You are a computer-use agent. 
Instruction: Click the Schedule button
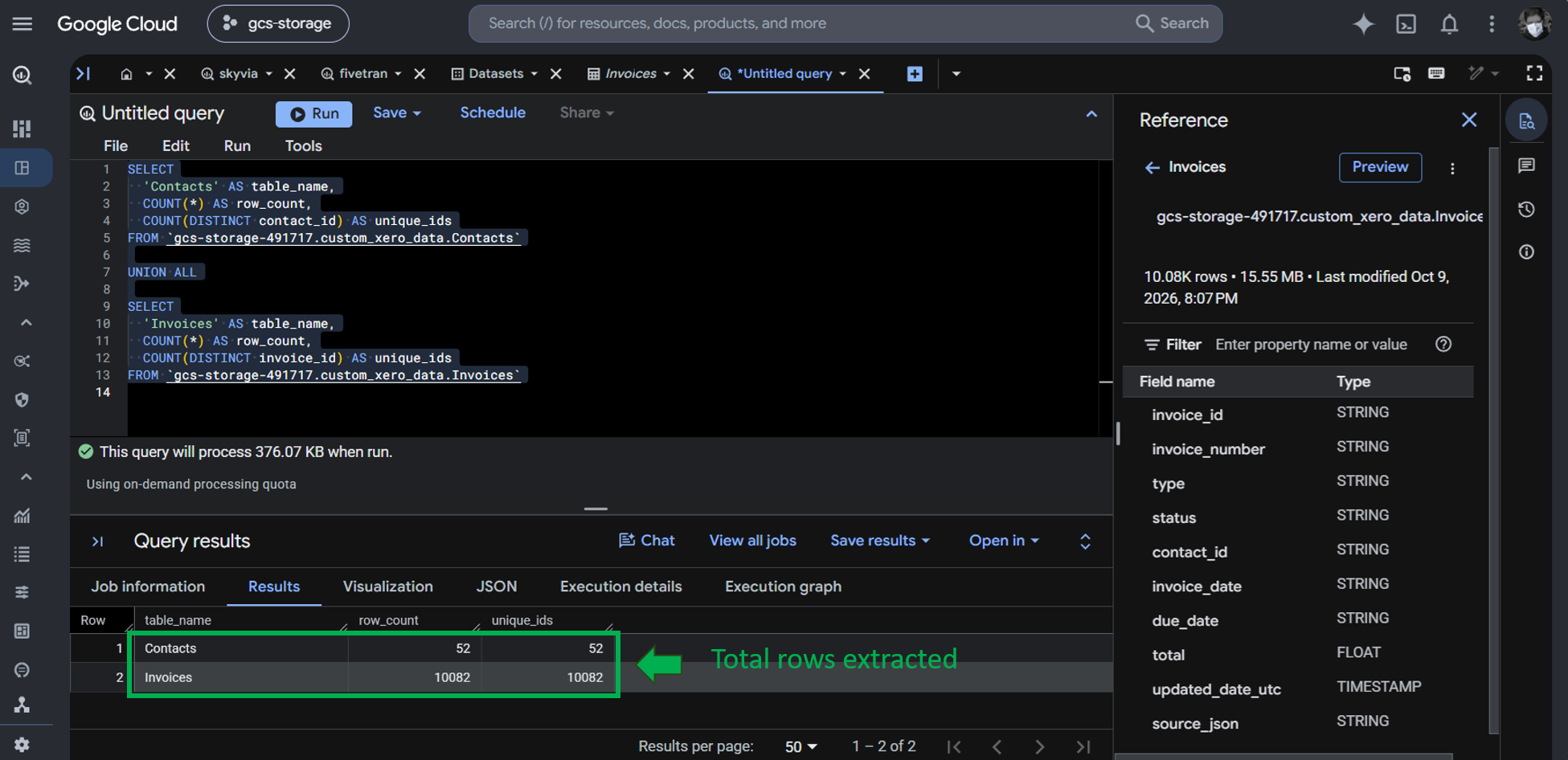pyautogui.click(x=493, y=113)
